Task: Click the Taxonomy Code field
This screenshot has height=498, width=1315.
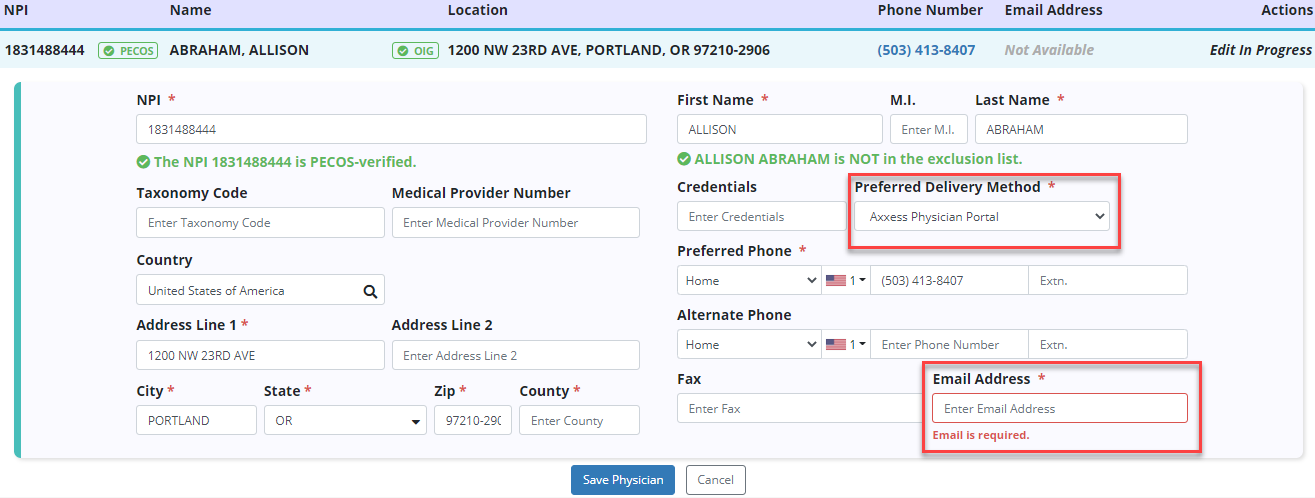Action: [x=260, y=223]
